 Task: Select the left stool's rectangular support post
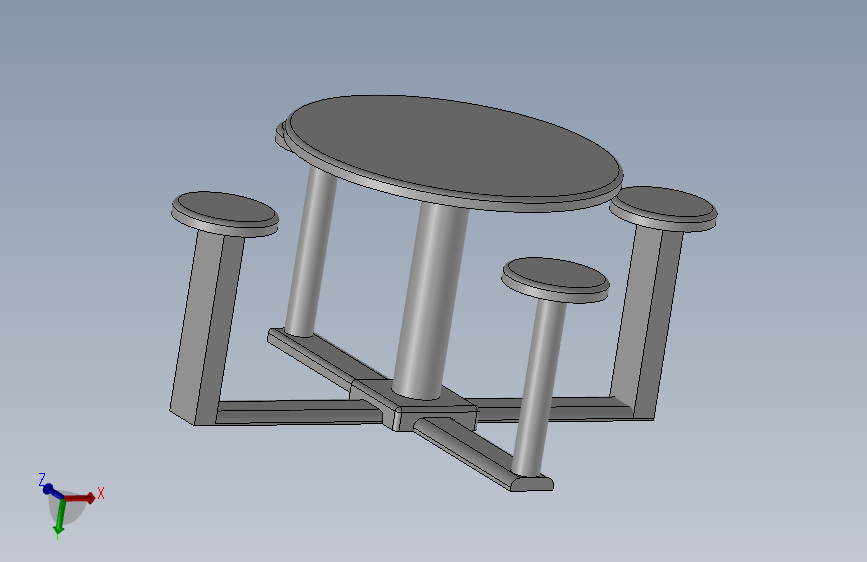206,327
